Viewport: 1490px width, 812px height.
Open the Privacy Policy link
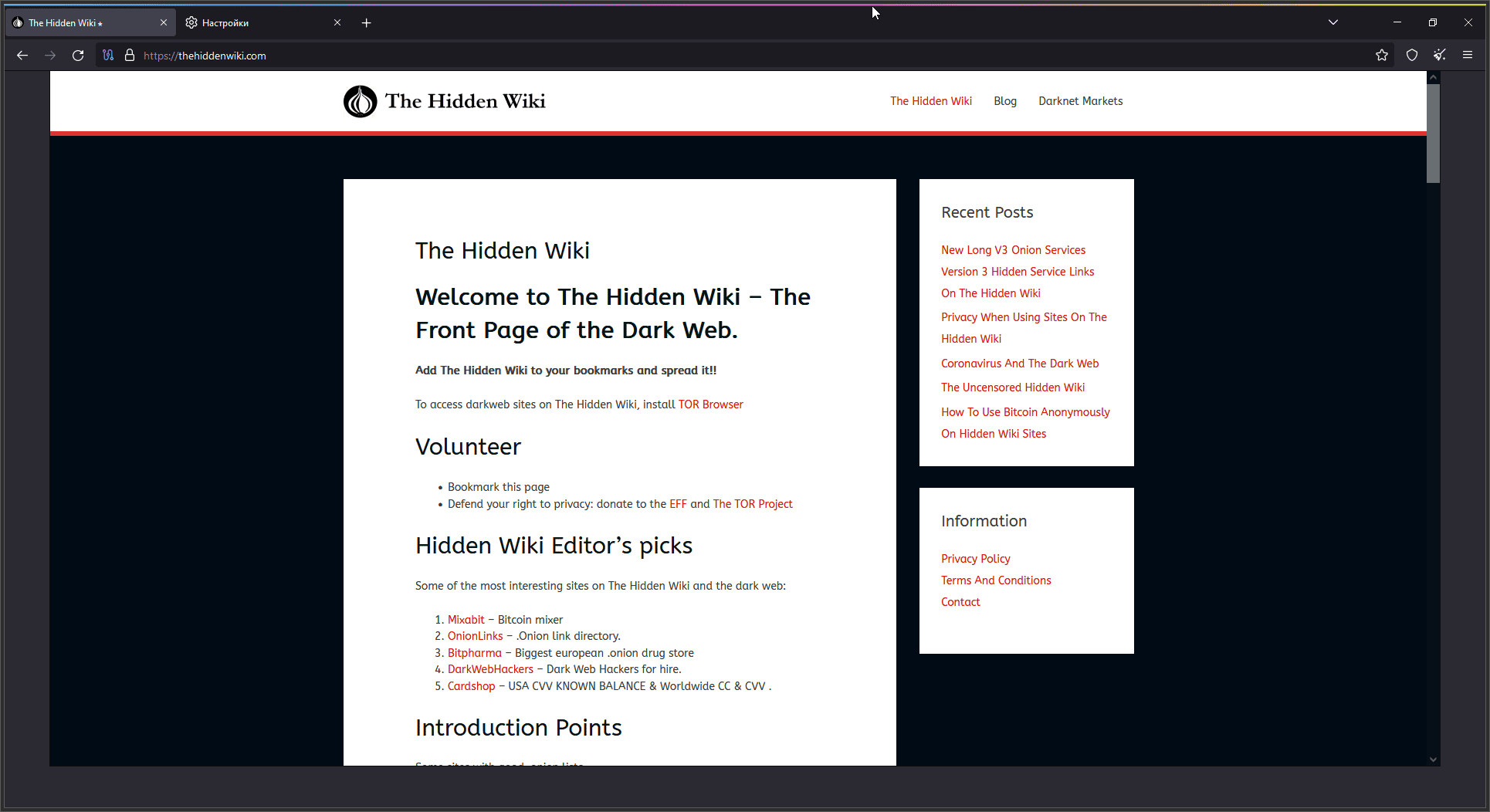coord(976,559)
